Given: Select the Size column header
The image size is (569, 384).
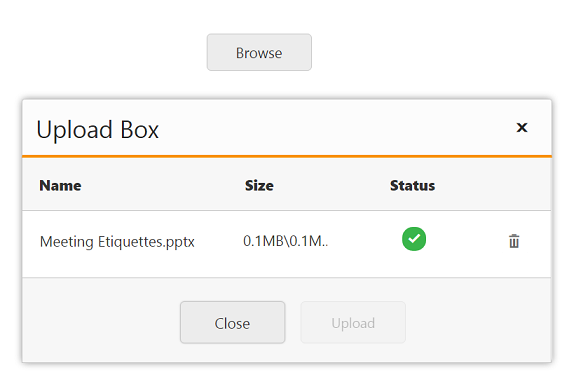Looking at the screenshot, I should click(259, 185).
